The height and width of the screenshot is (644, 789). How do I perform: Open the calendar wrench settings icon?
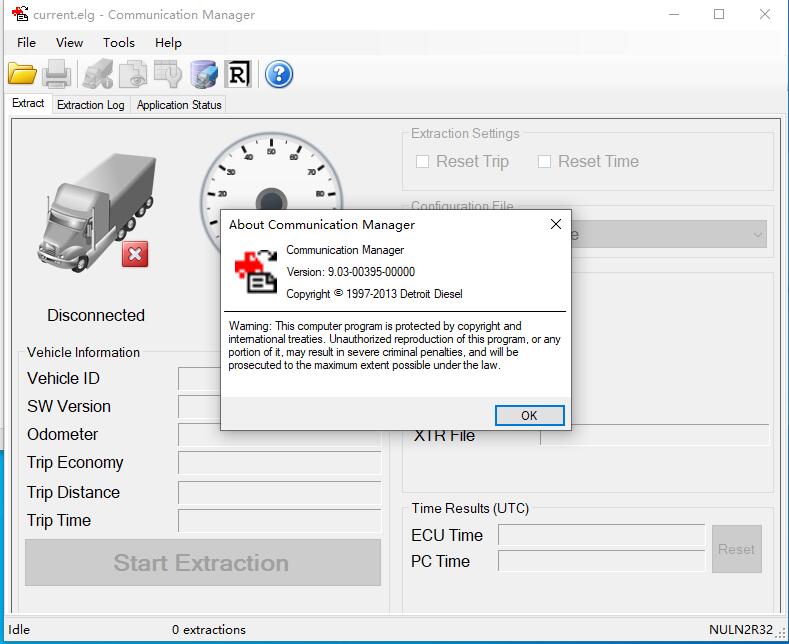[168, 74]
